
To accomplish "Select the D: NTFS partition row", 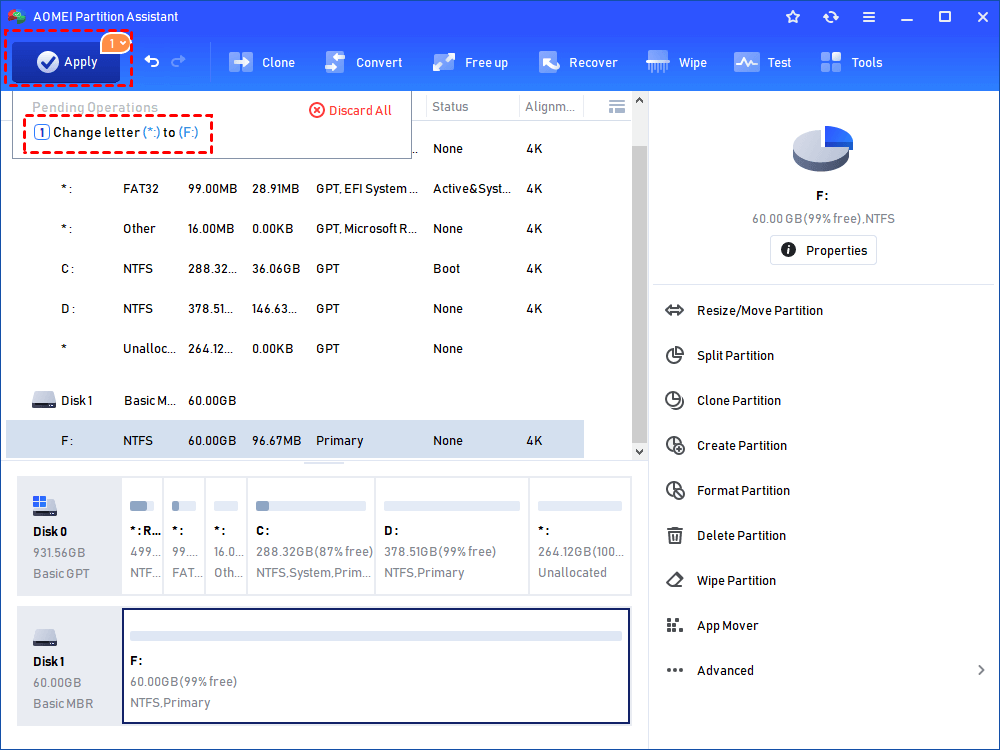I will 295,309.
